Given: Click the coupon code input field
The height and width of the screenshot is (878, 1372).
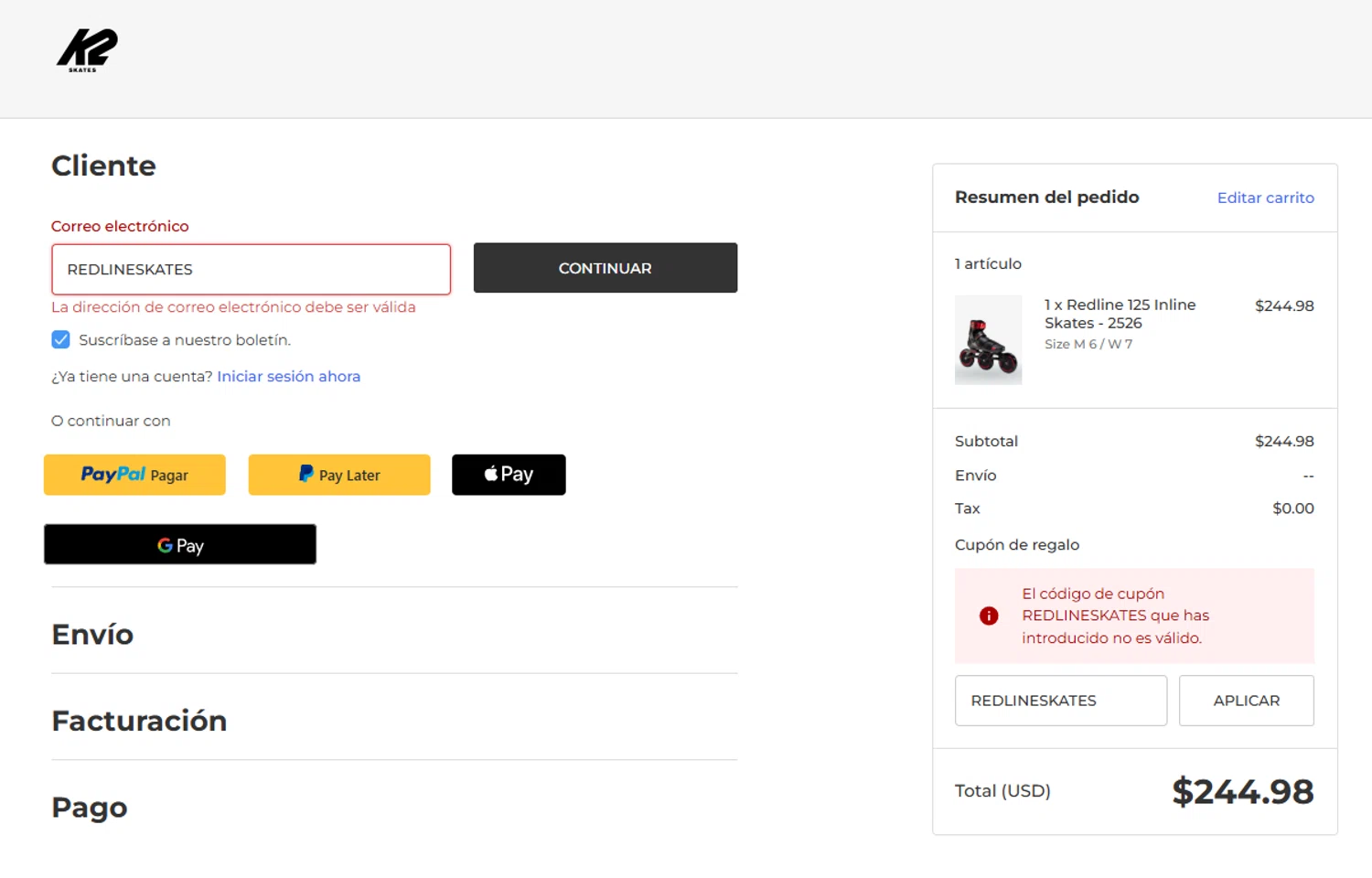Looking at the screenshot, I should (x=1060, y=701).
